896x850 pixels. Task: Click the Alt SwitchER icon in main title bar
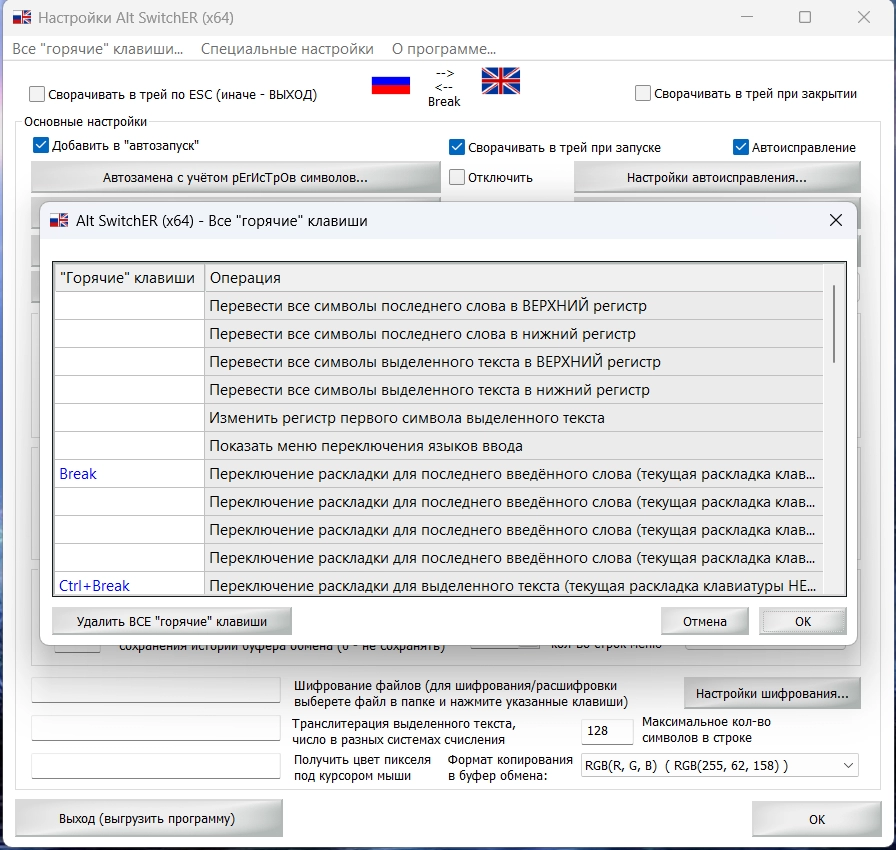(x=22, y=18)
